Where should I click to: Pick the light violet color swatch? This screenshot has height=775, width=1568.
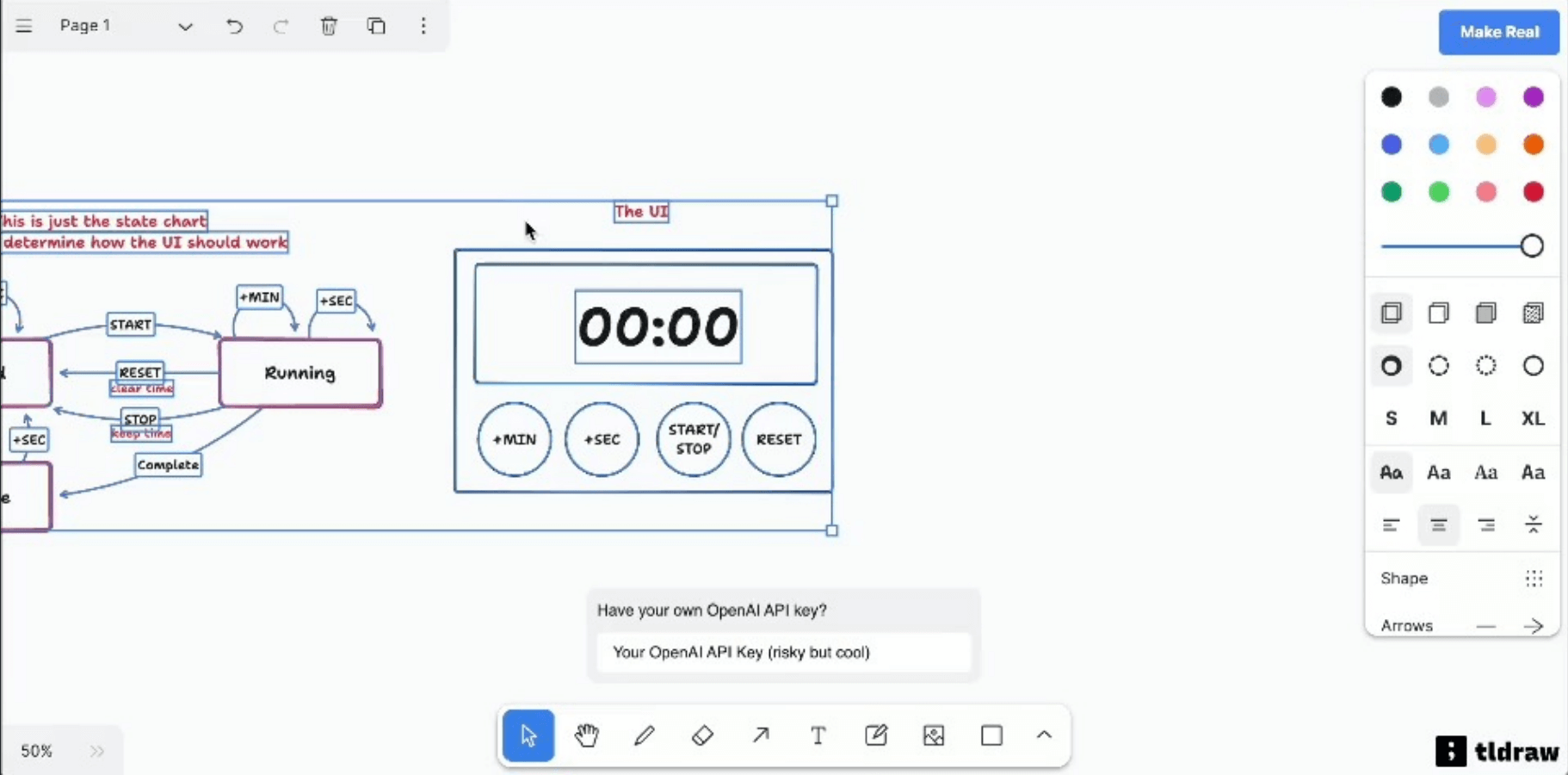click(x=1486, y=97)
